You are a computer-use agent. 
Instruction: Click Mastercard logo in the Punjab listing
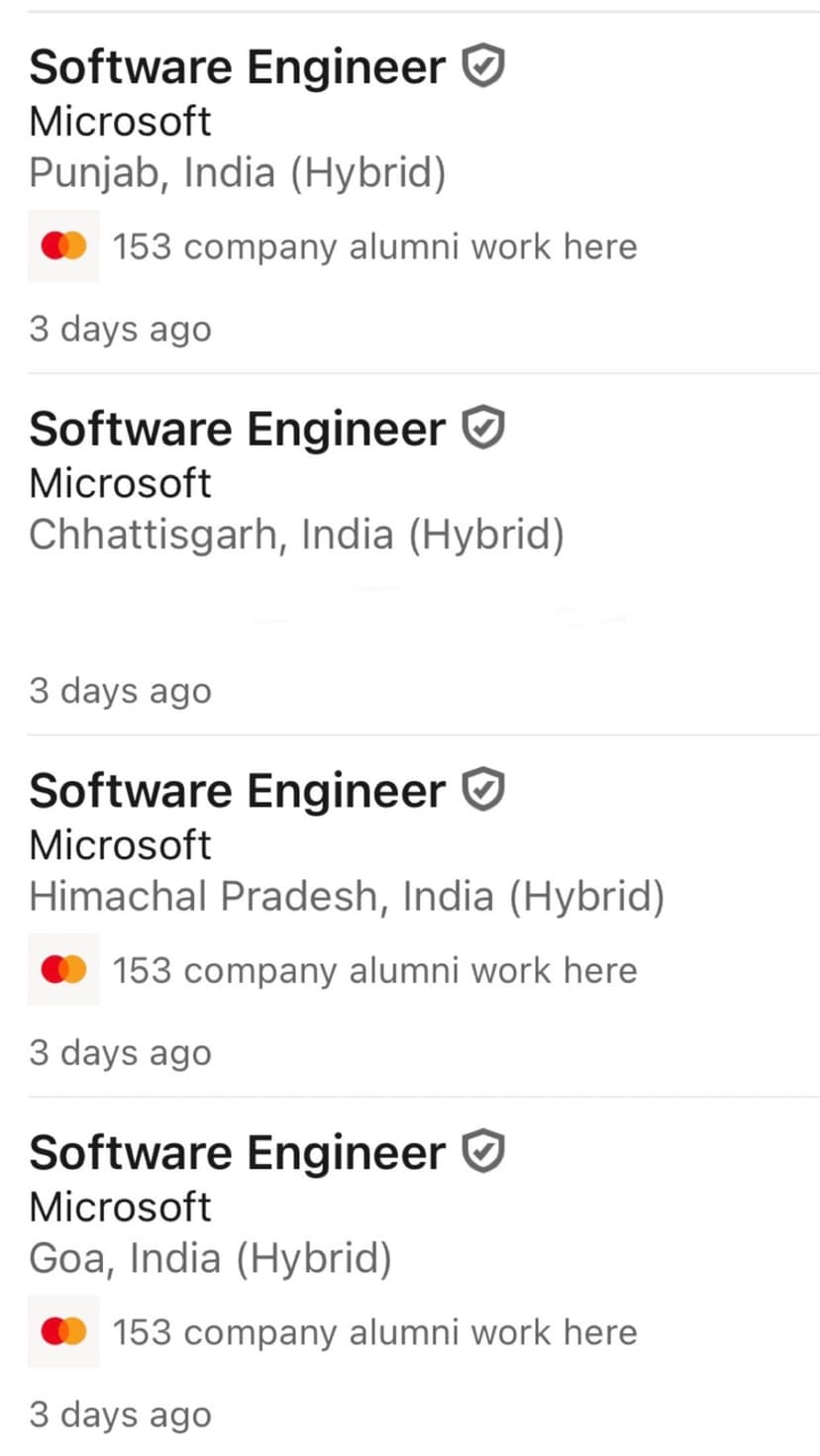click(63, 246)
